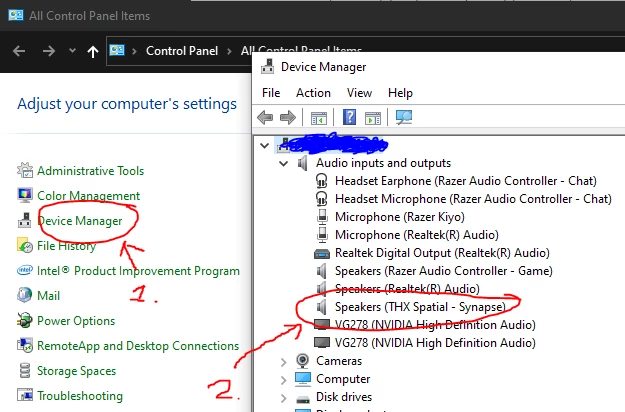625x412 pixels.
Task: Click Disk drives category icon
Action: [303, 398]
